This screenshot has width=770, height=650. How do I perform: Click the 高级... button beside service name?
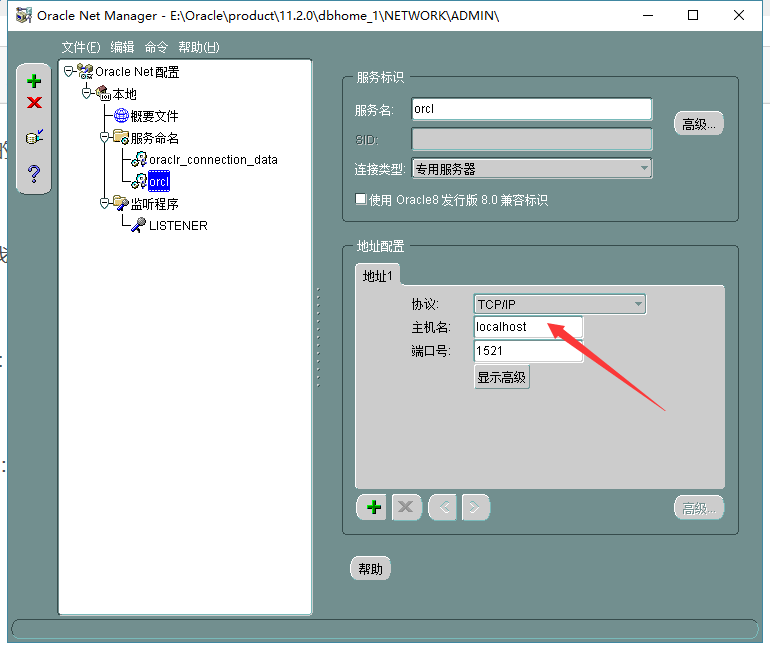tap(698, 124)
